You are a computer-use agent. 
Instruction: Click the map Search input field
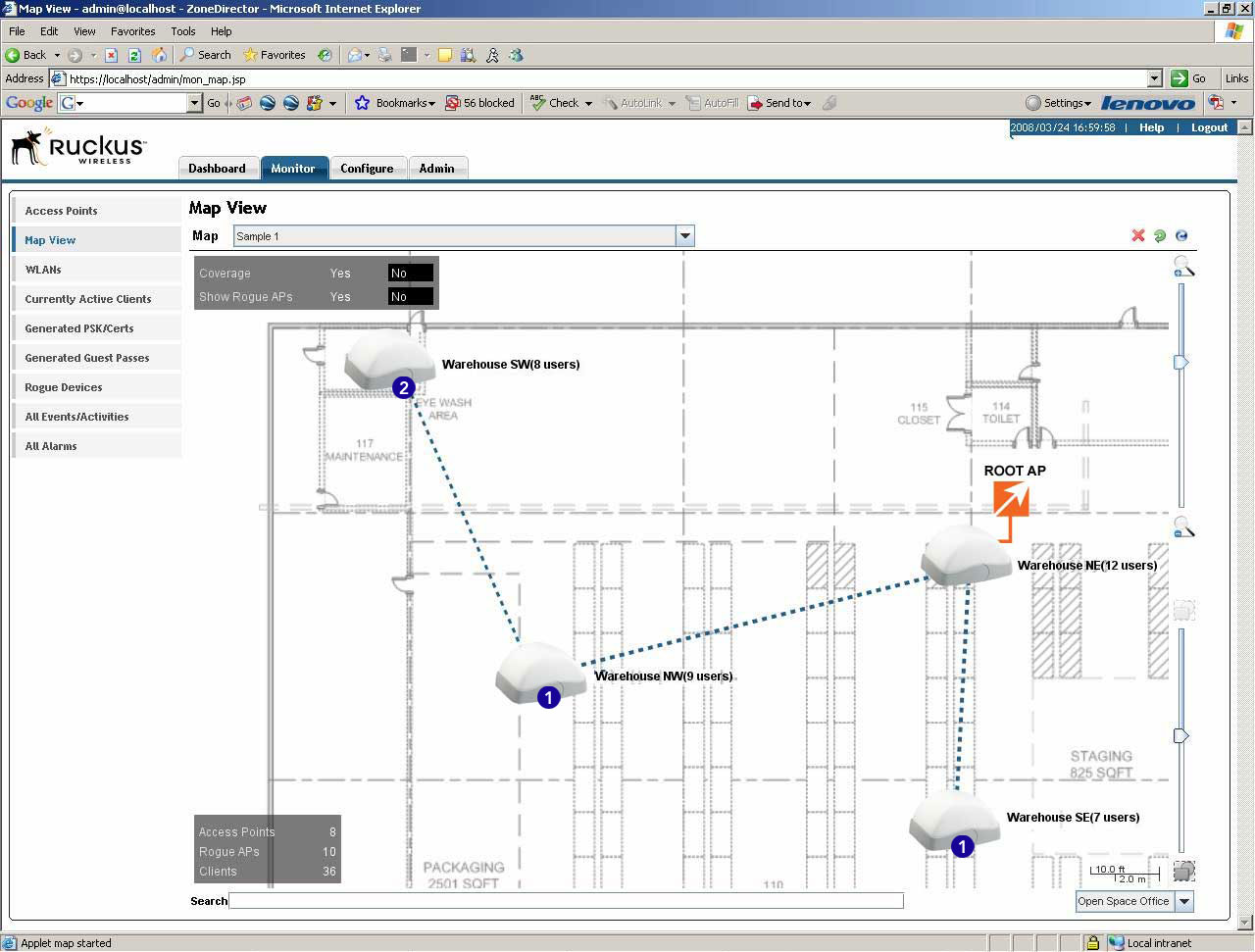pyautogui.click(x=567, y=901)
